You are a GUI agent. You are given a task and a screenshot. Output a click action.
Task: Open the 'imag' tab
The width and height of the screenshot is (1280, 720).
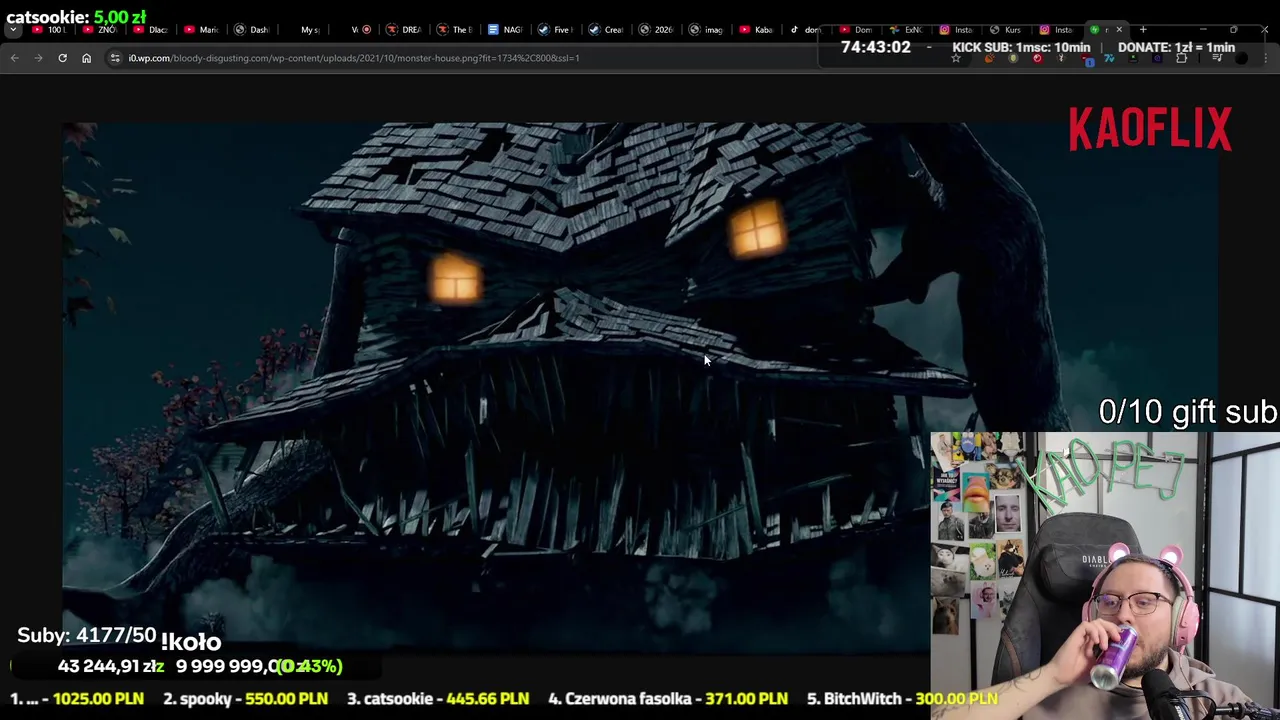click(x=707, y=30)
